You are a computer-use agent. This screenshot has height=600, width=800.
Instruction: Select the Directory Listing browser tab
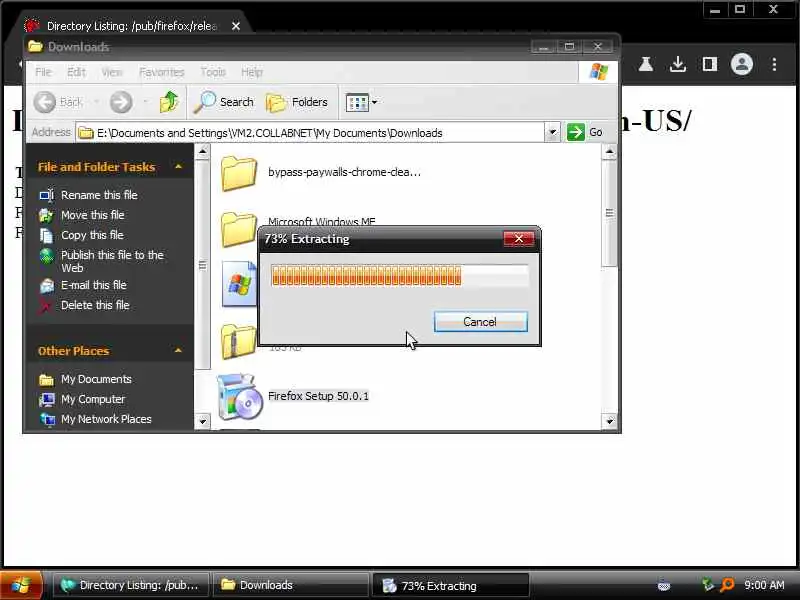click(x=128, y=26)
